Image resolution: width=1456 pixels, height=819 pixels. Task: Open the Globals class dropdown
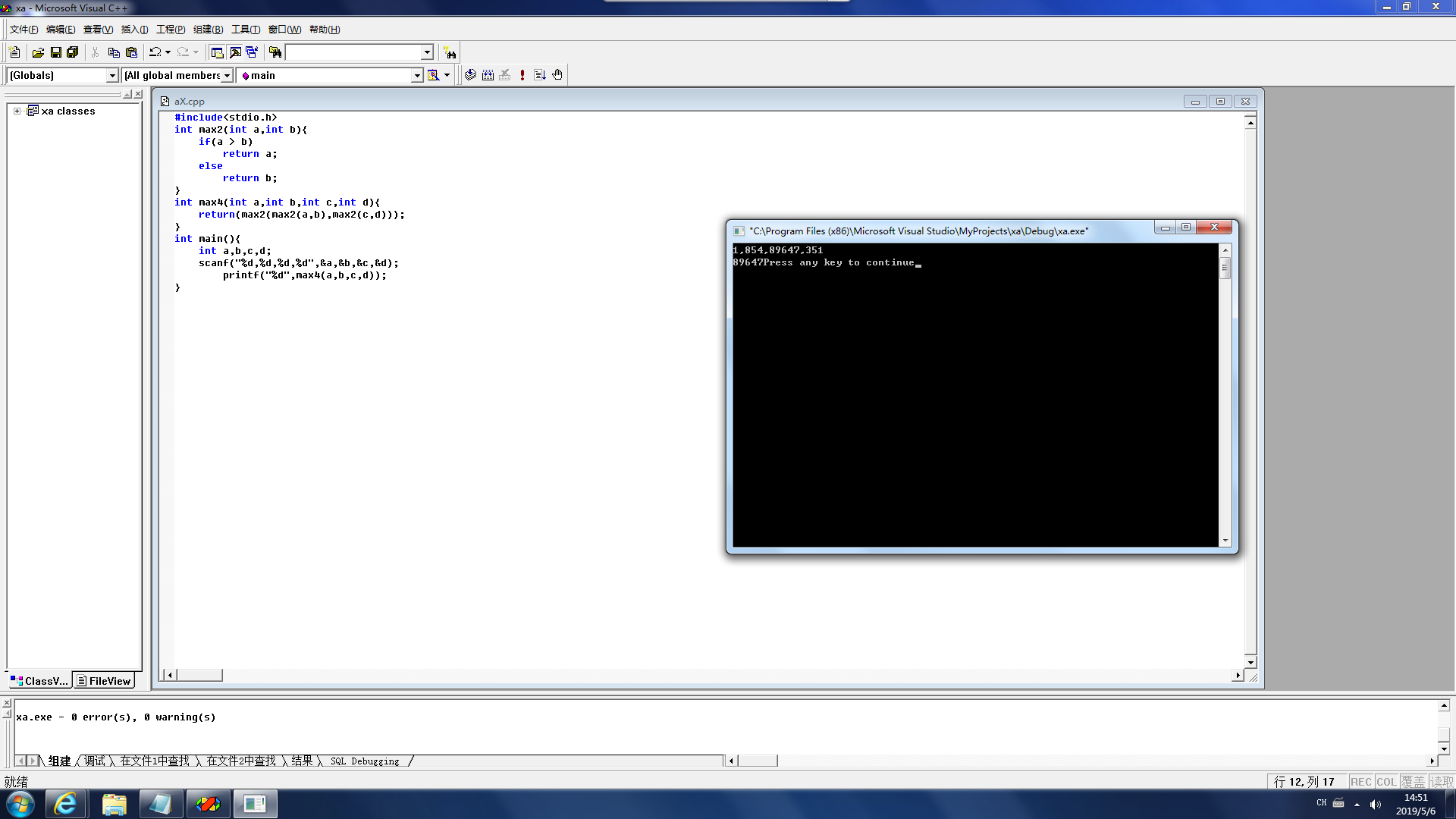(x=112, y=75)
